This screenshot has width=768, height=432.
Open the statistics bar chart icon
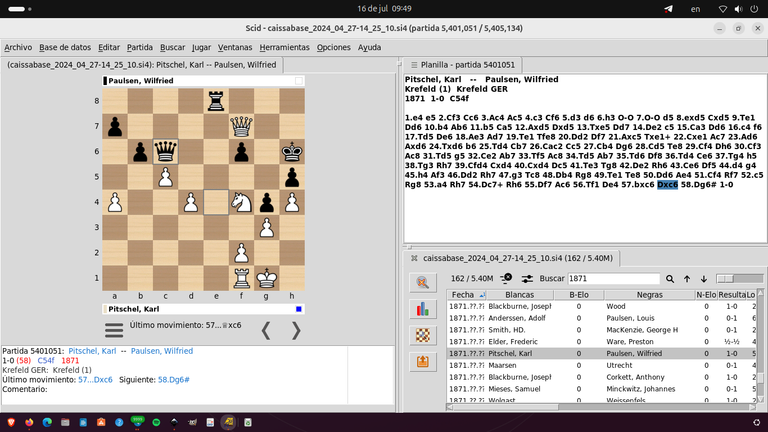coord(422,309)
